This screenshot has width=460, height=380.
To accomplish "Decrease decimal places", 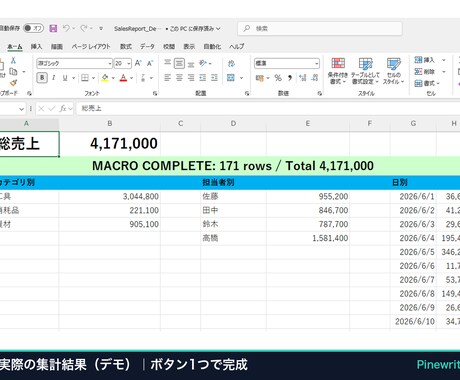I will [x=314, y=78].
